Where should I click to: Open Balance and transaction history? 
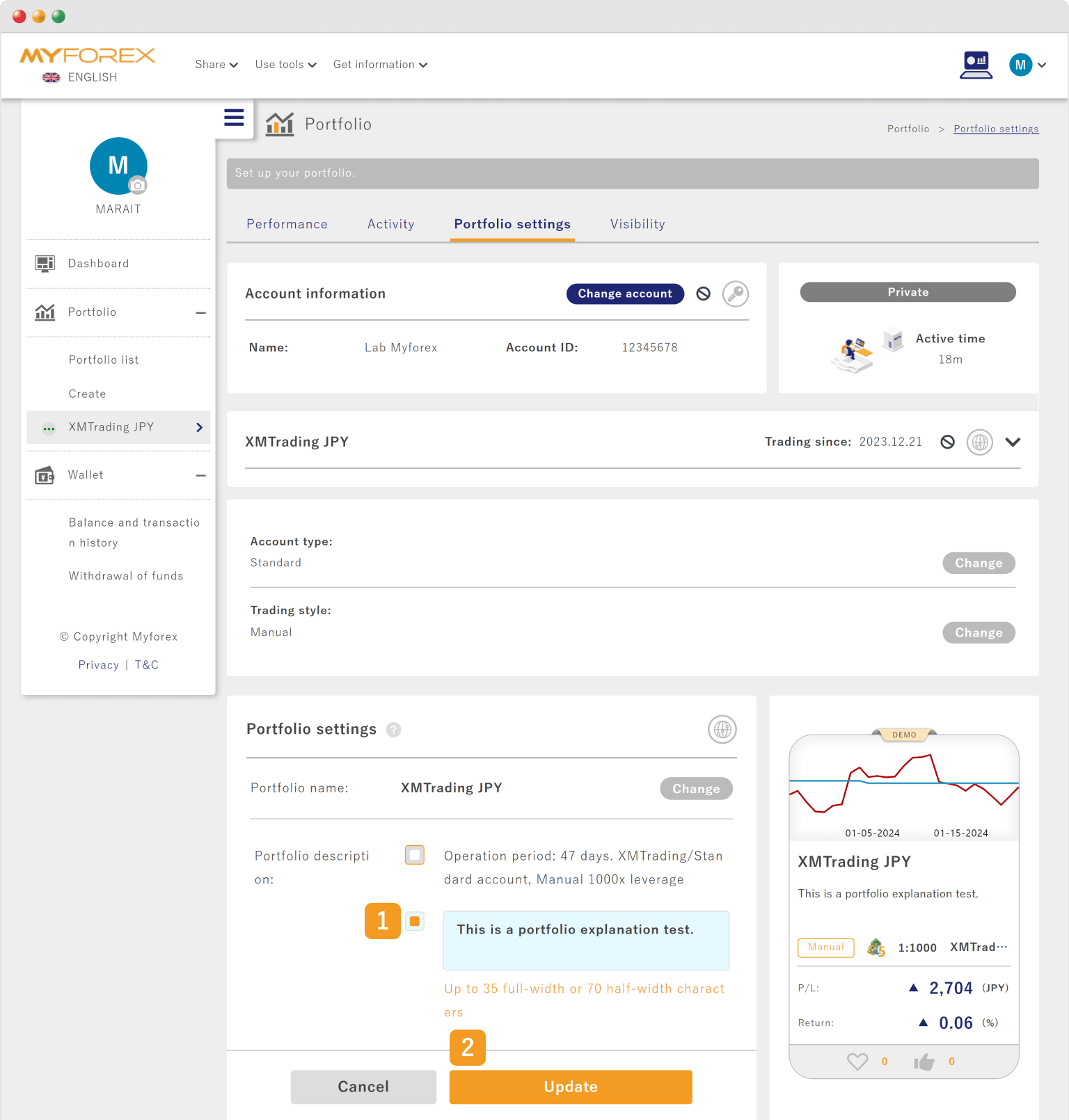click(x=134, y=532)
